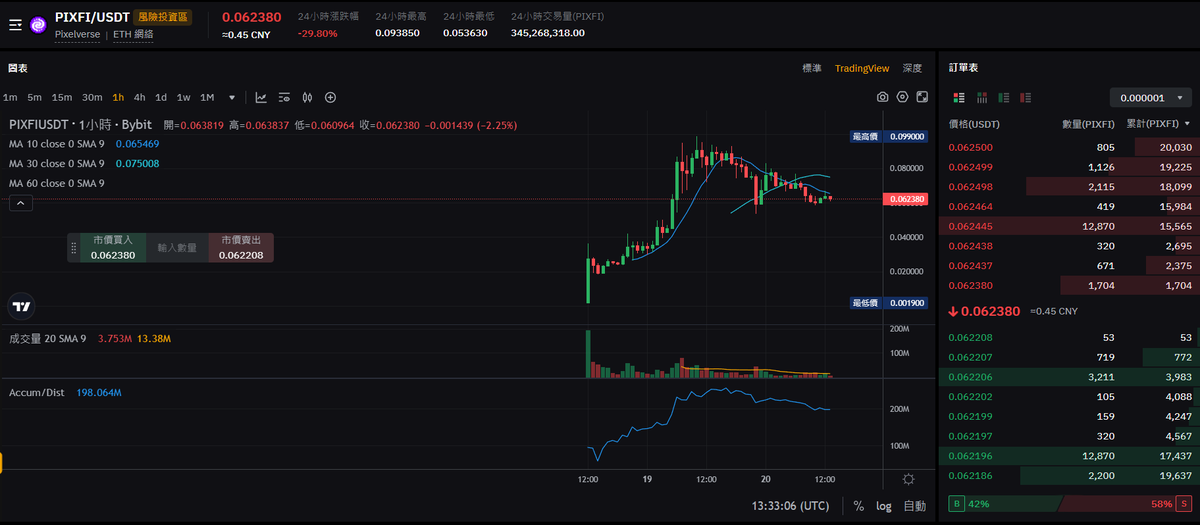Select the 5m timeframe

click(x=35, y=97)
